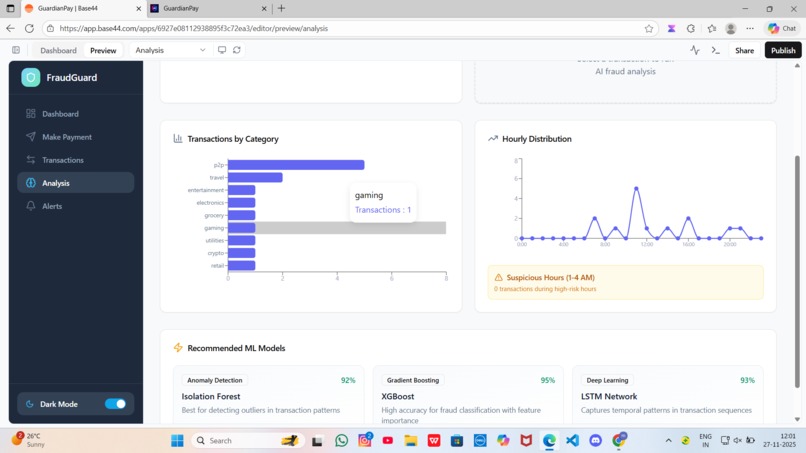Click the LSTM Network model card
This screenshot has height=453, width=806.
(668, 395)
